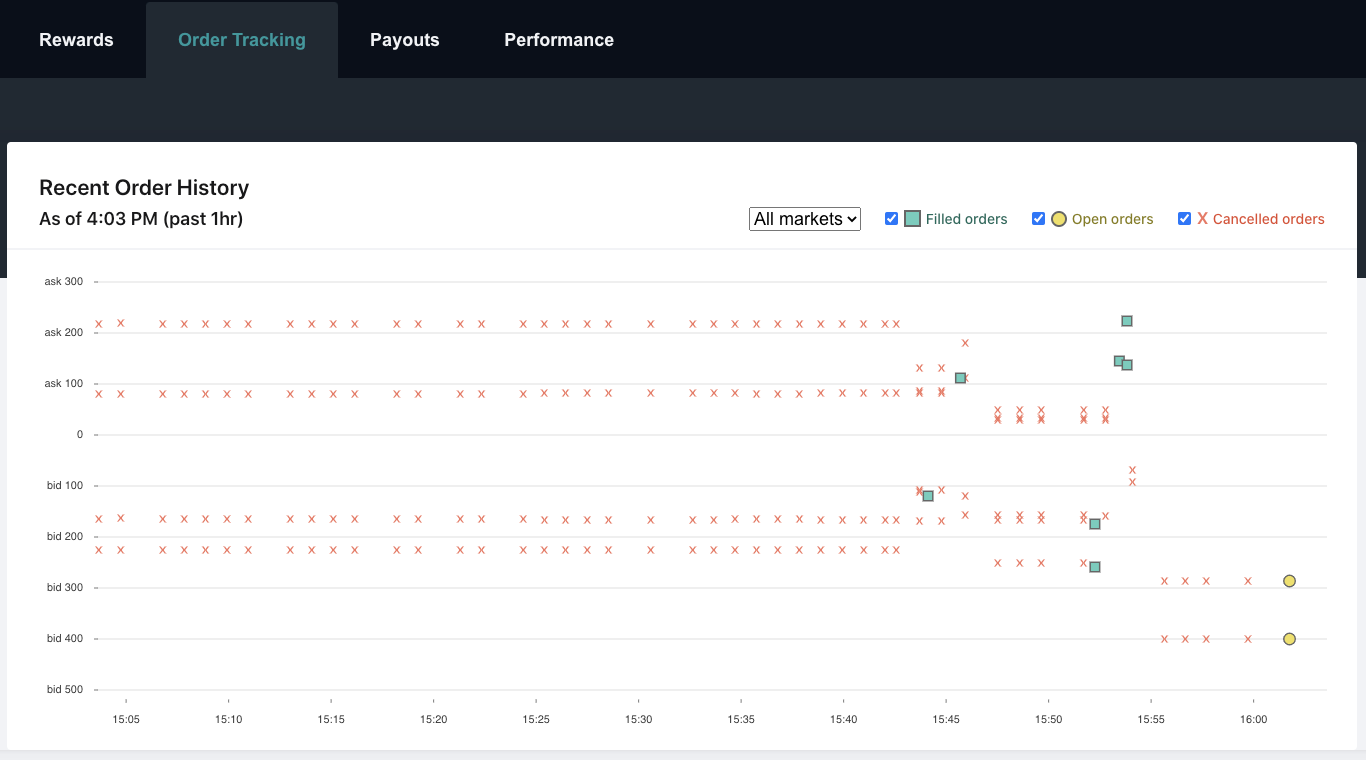
Task: Open the Payouts tab
Action: click(x=405, y=40)
